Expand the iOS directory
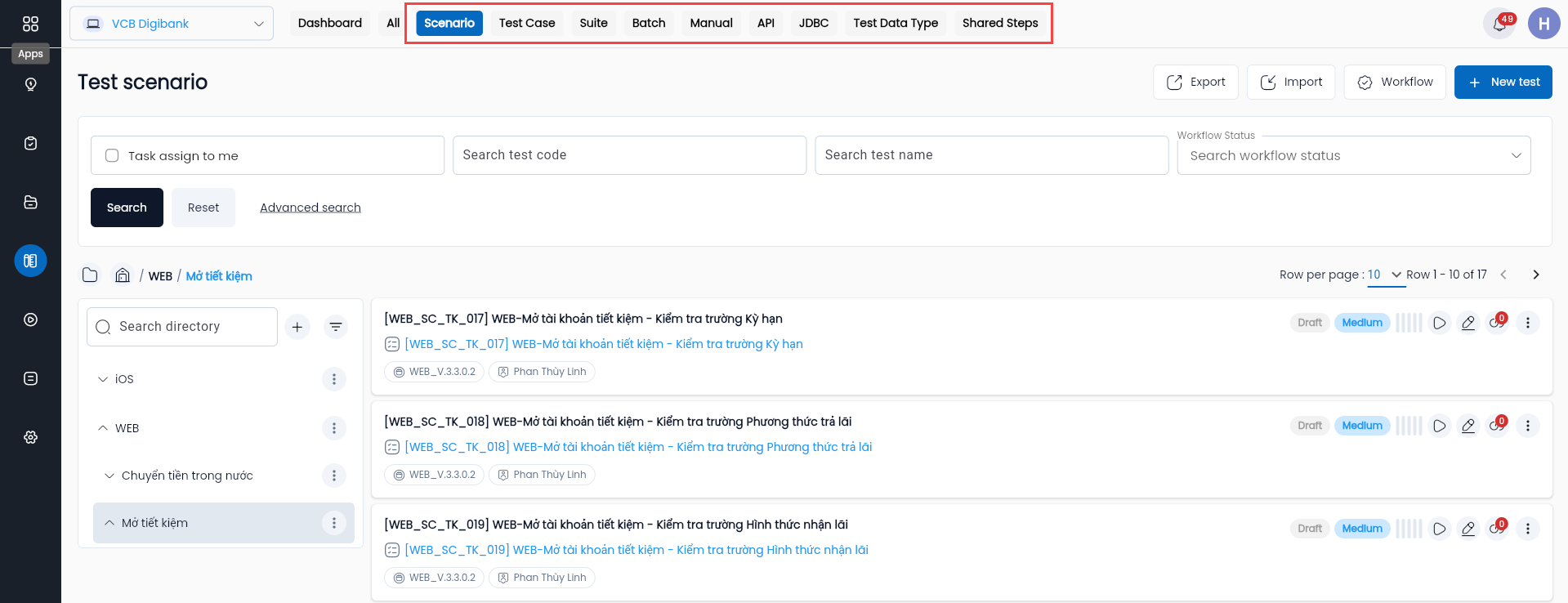The image size is (1568, 603). click(102, 379)
